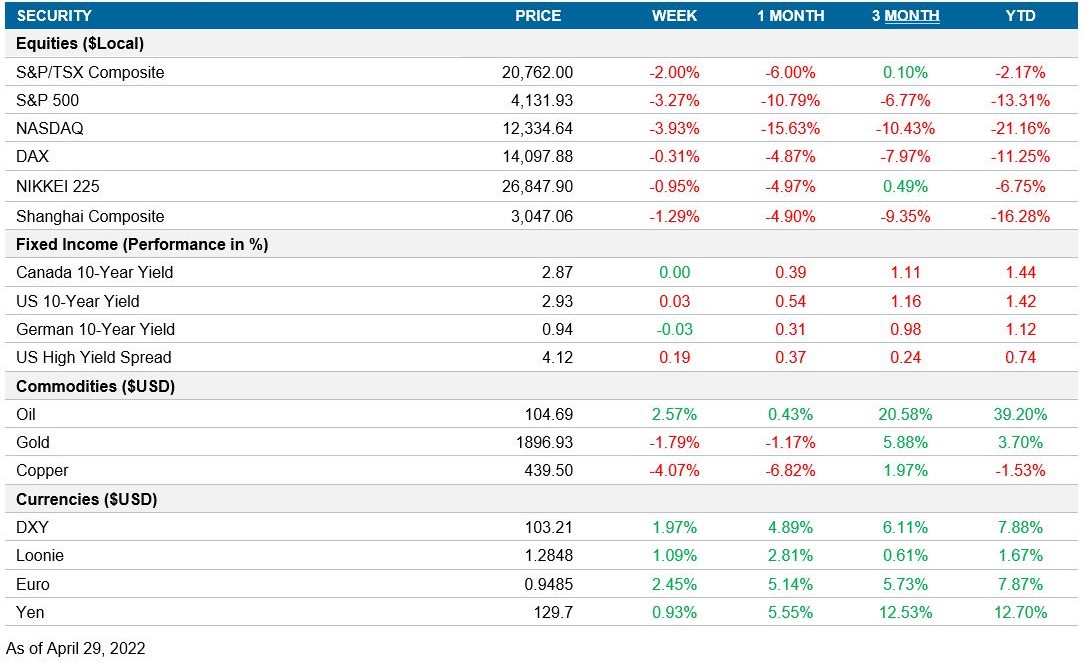Sort by the PRICE column header

(x=539, y=16)
